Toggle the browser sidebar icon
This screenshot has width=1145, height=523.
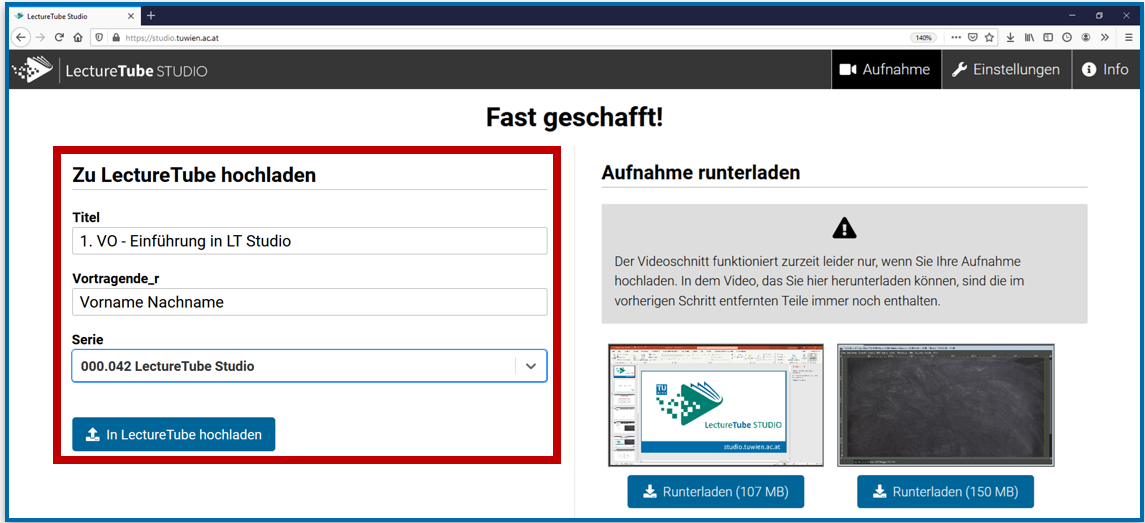click(x=1048, y=37)
